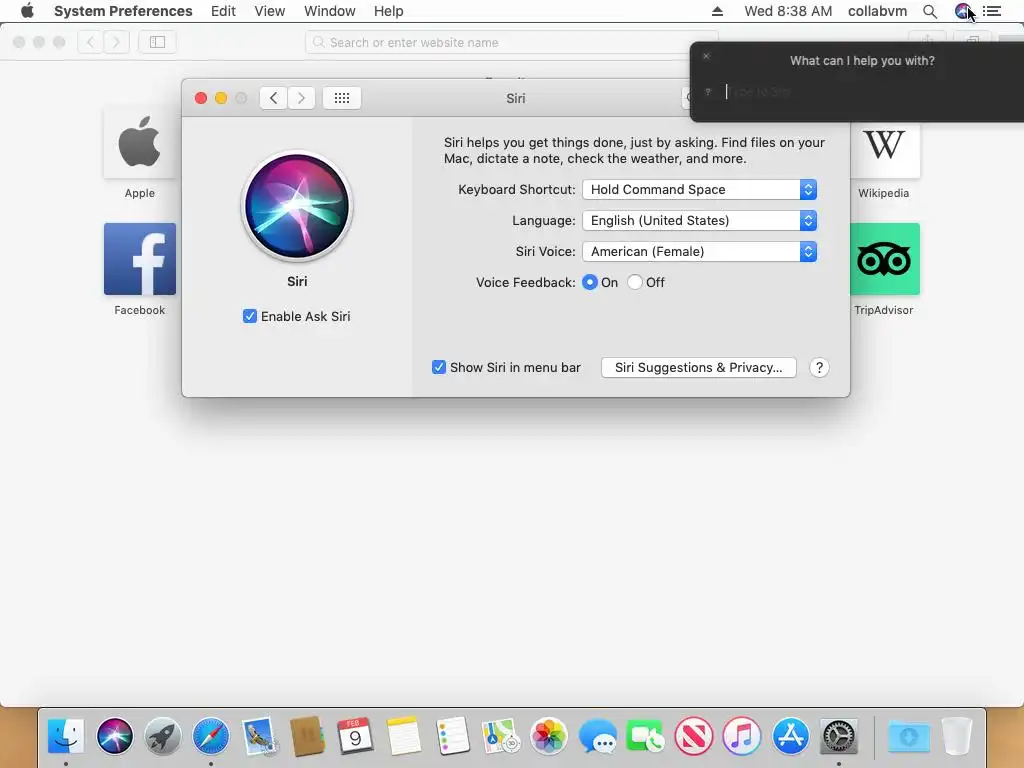1024x768 pixels.
Task: Select Voice Feedback On radio button
Action: (x=590, y=282)
